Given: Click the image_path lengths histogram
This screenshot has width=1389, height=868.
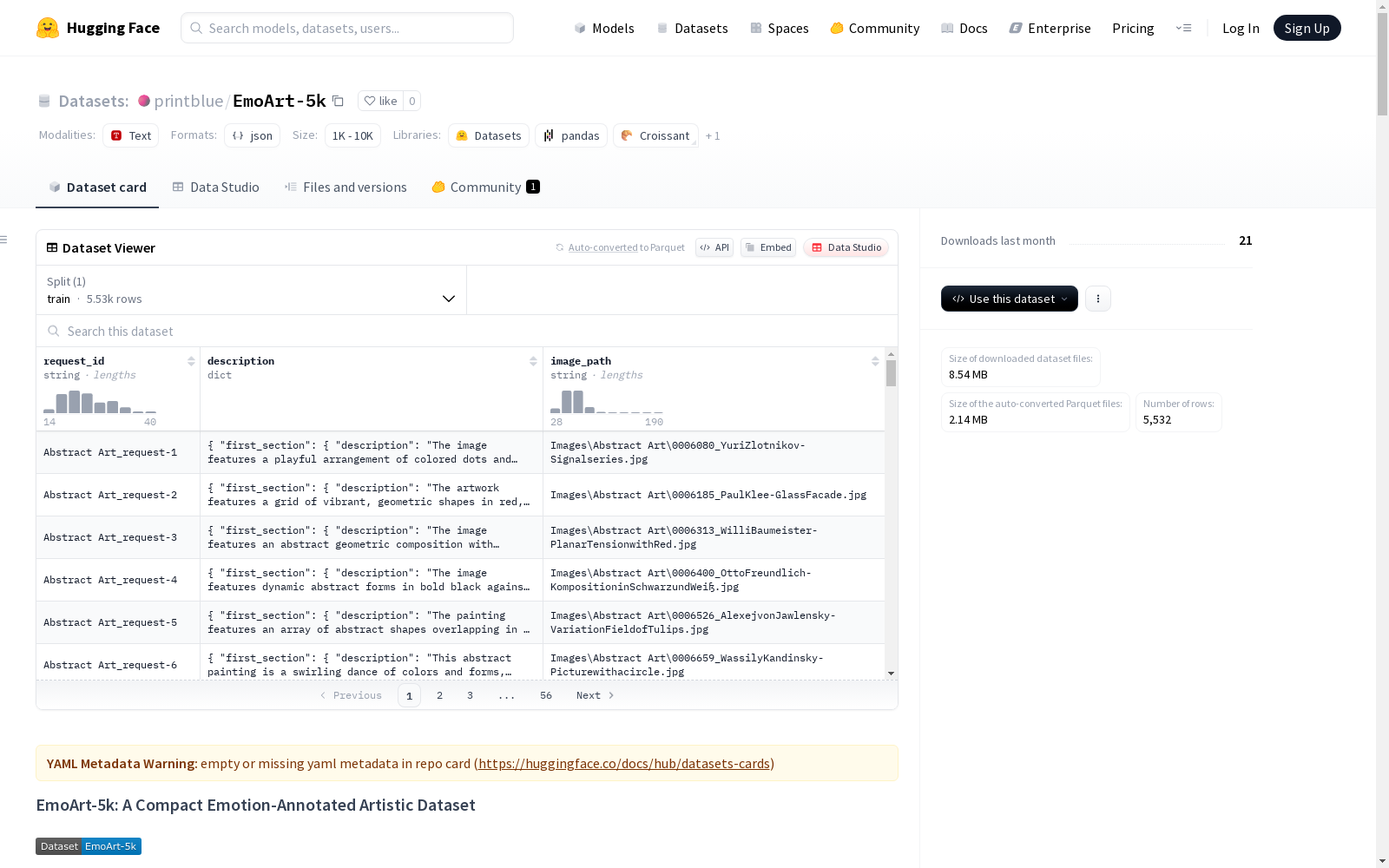Looking at the screenshot, I should click(607, 402).
